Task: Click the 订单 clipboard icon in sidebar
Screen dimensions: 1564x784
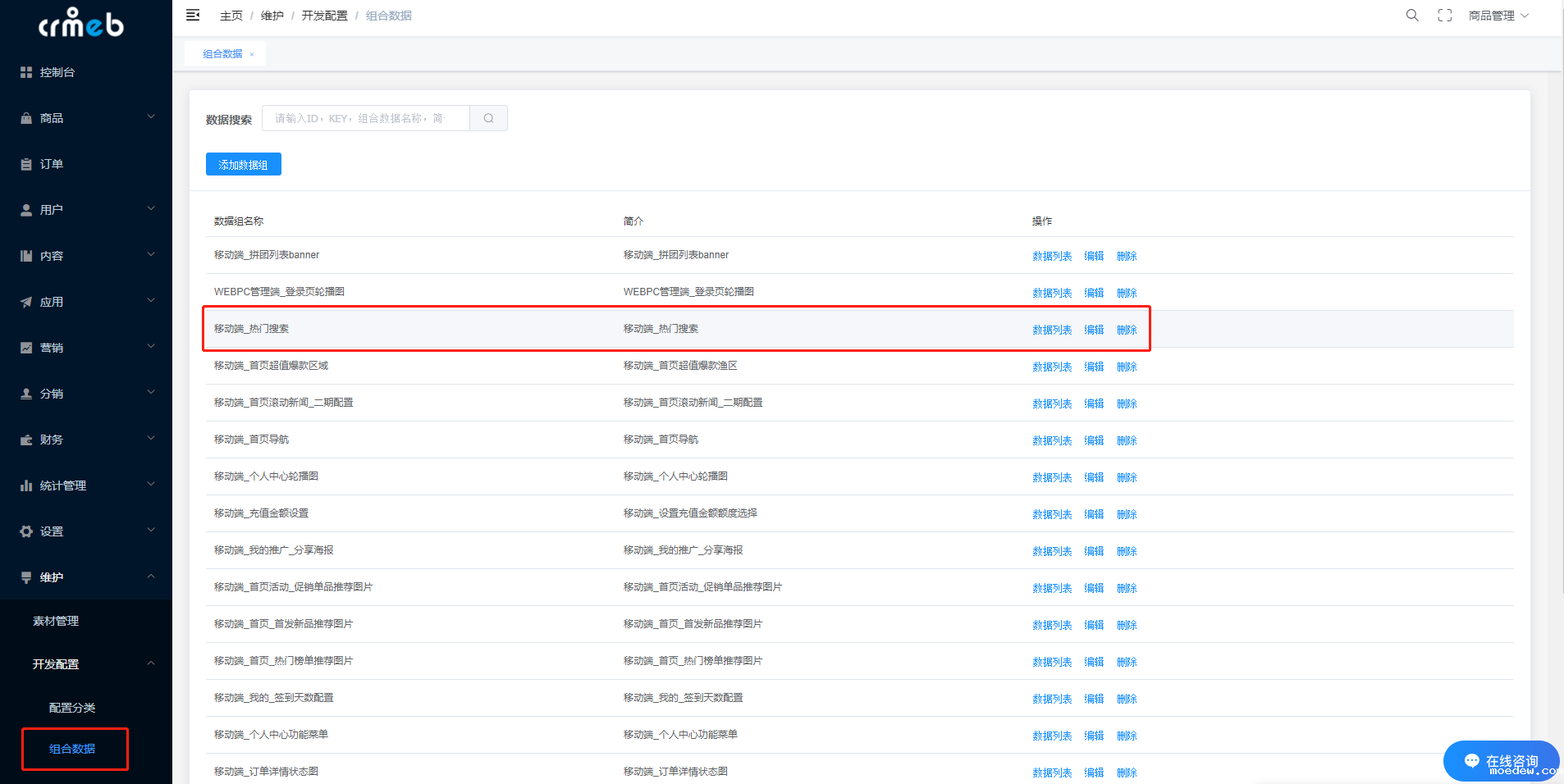Action: (x=26, y=164)
